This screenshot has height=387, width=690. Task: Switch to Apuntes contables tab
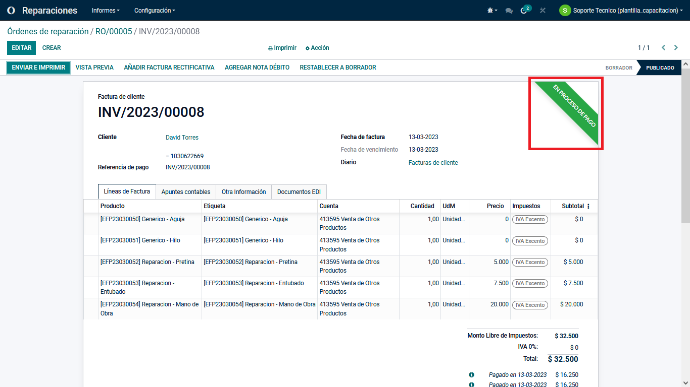[186, 192]
